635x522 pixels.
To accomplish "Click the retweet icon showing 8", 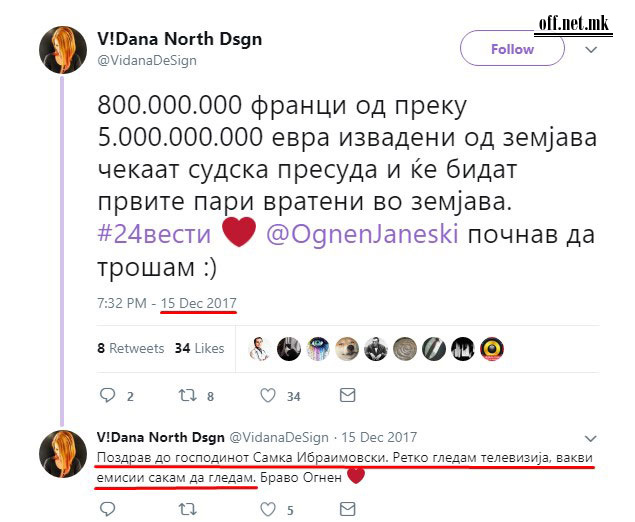I will (x=188, y=395).
